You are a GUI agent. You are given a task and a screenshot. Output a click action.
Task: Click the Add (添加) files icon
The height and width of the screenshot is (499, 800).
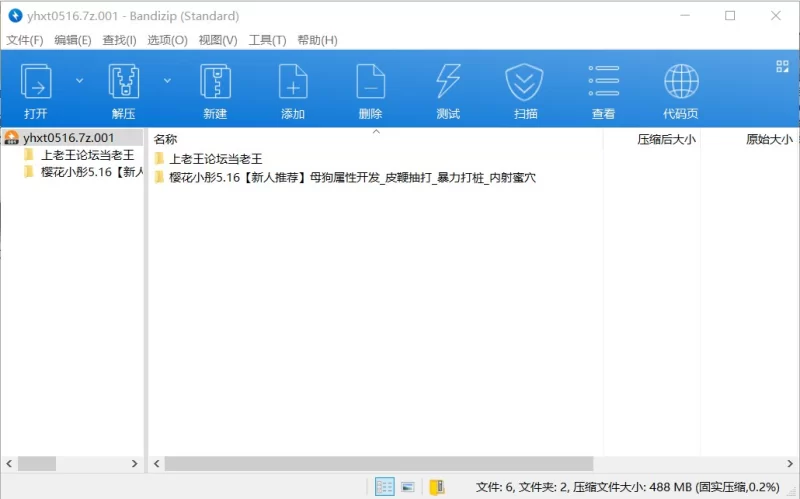click(293, 82)
